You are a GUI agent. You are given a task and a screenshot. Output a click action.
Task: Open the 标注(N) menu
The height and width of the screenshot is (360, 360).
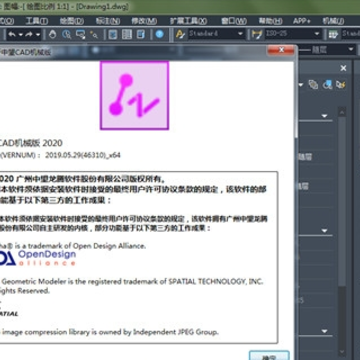tap(108, 21)
